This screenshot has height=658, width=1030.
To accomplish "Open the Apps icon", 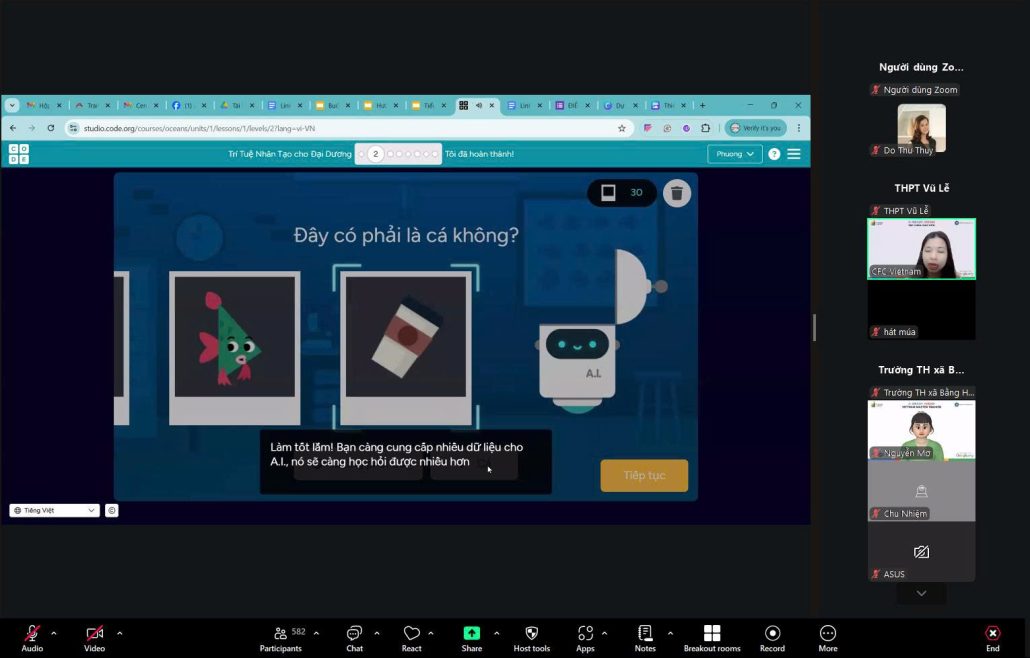I will pos(585,634).
